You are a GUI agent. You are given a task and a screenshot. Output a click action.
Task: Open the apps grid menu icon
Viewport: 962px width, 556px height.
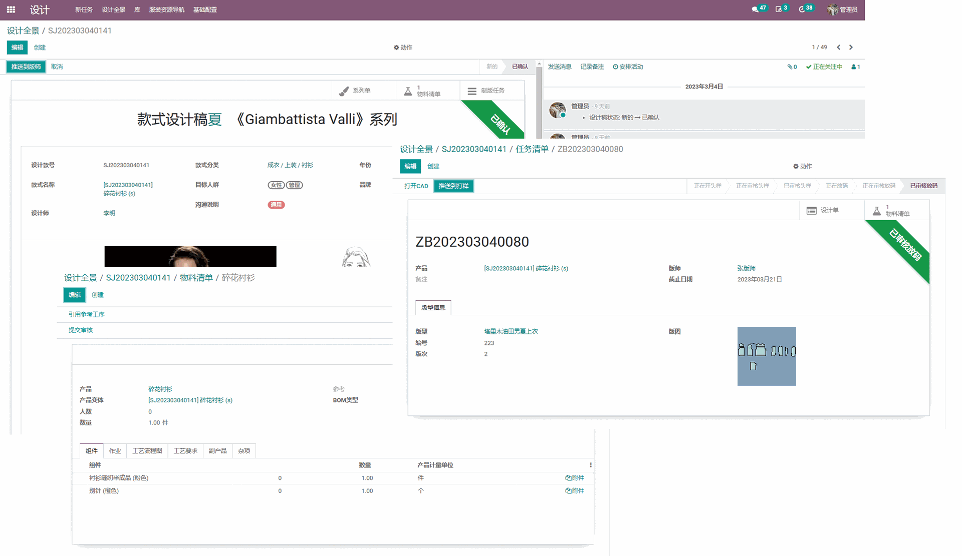tap(12, 9)
